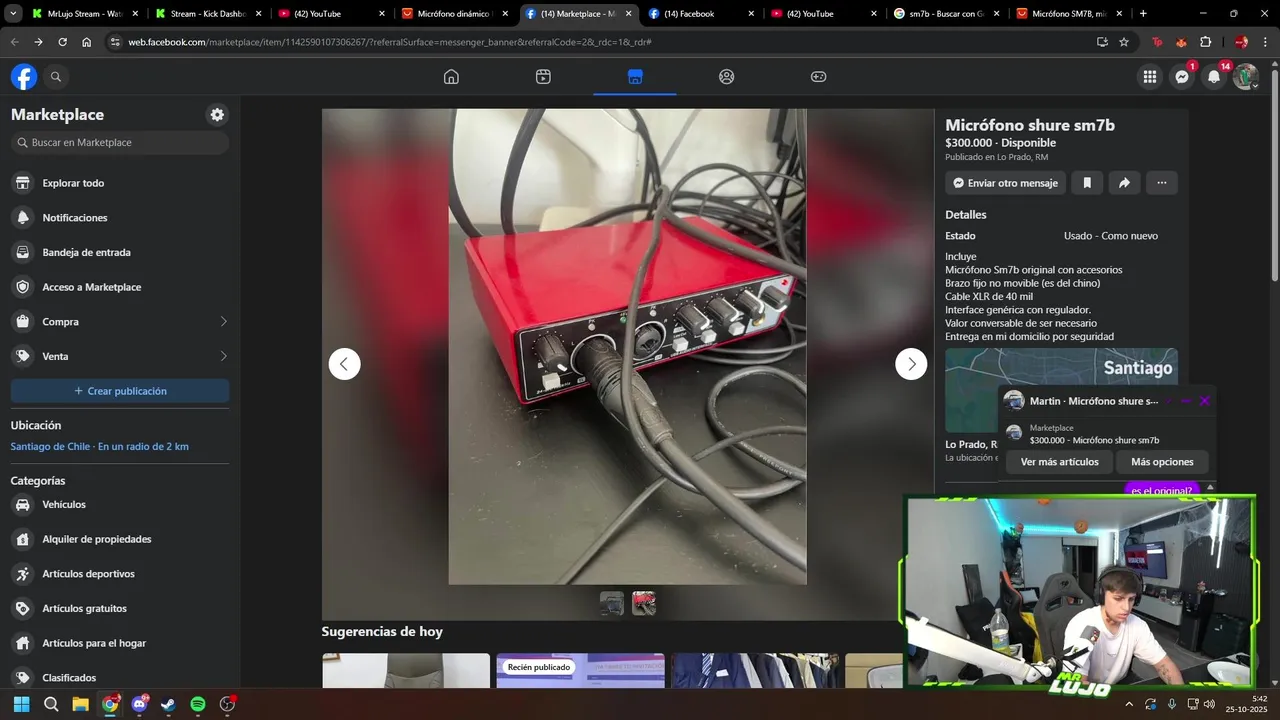
Task: Expand the Compra section chevron
Action: click(x=223, y=322)
